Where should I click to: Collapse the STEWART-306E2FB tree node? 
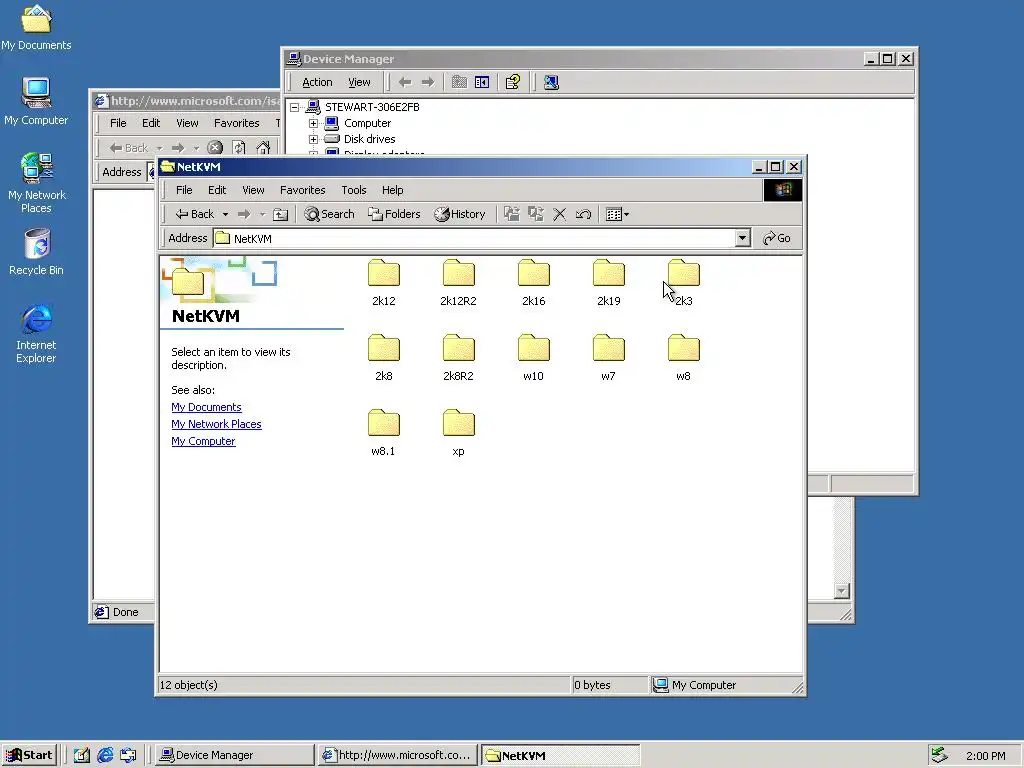295,107
